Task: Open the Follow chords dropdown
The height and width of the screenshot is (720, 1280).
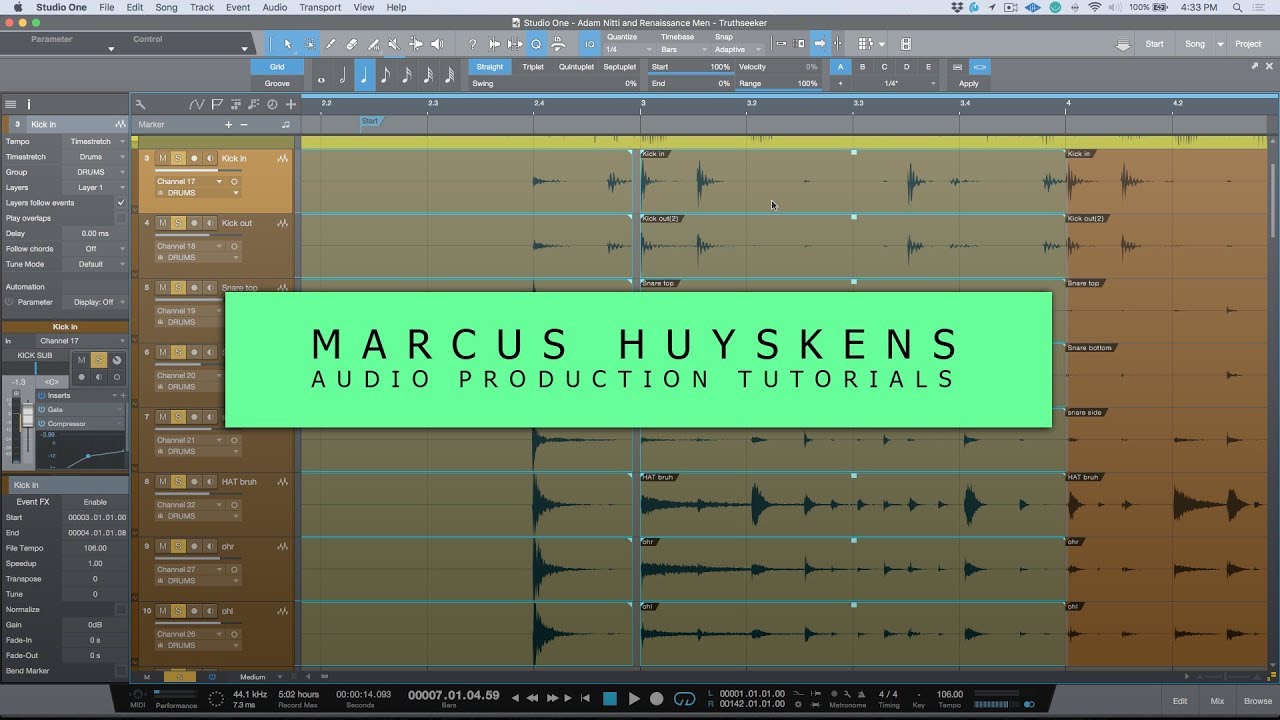Action: click(93, 249)
